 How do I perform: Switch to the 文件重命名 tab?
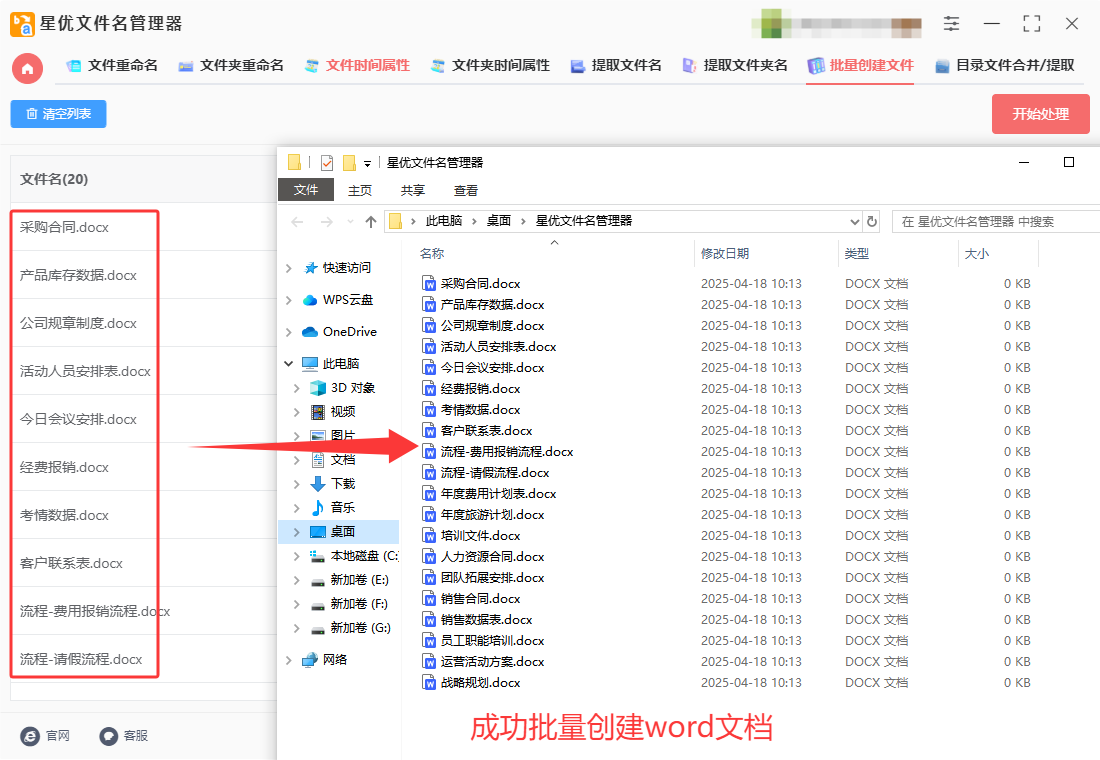(112, 66)
